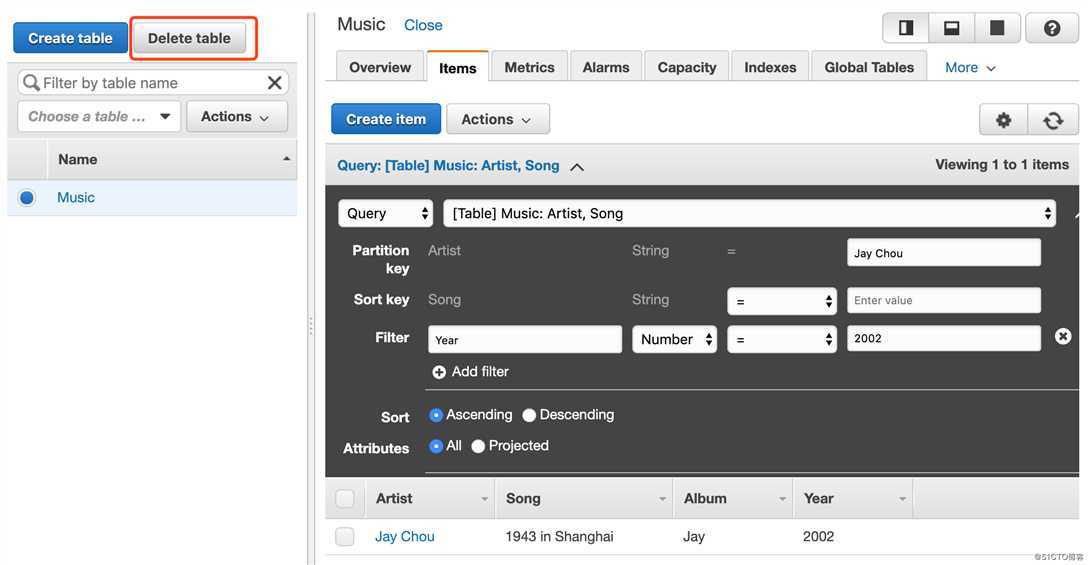
Task: Open the Song column header menu arrow
Action: click(663, 499)
